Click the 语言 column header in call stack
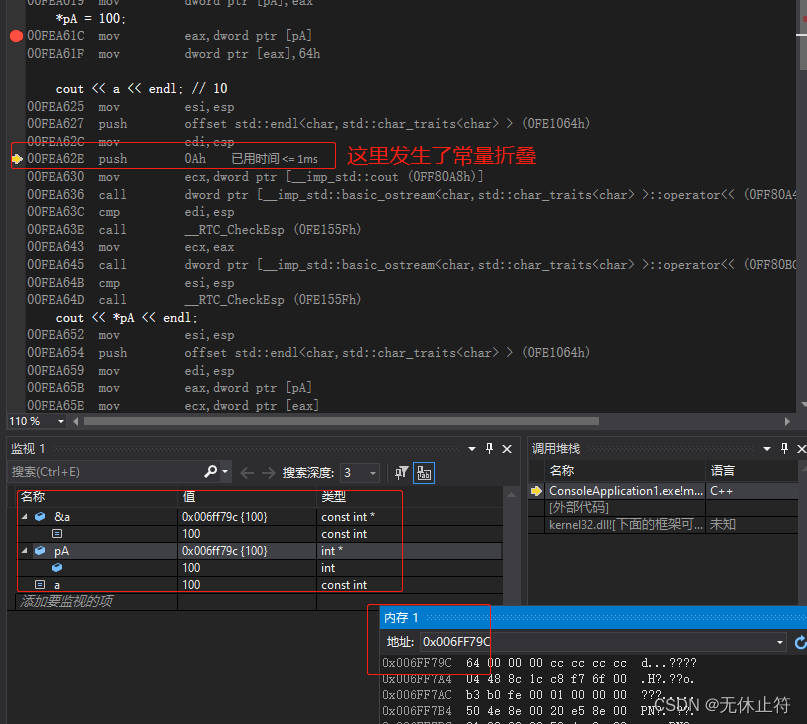The width and height of the screenshot is (807, 724). click(x=723, y=471)
